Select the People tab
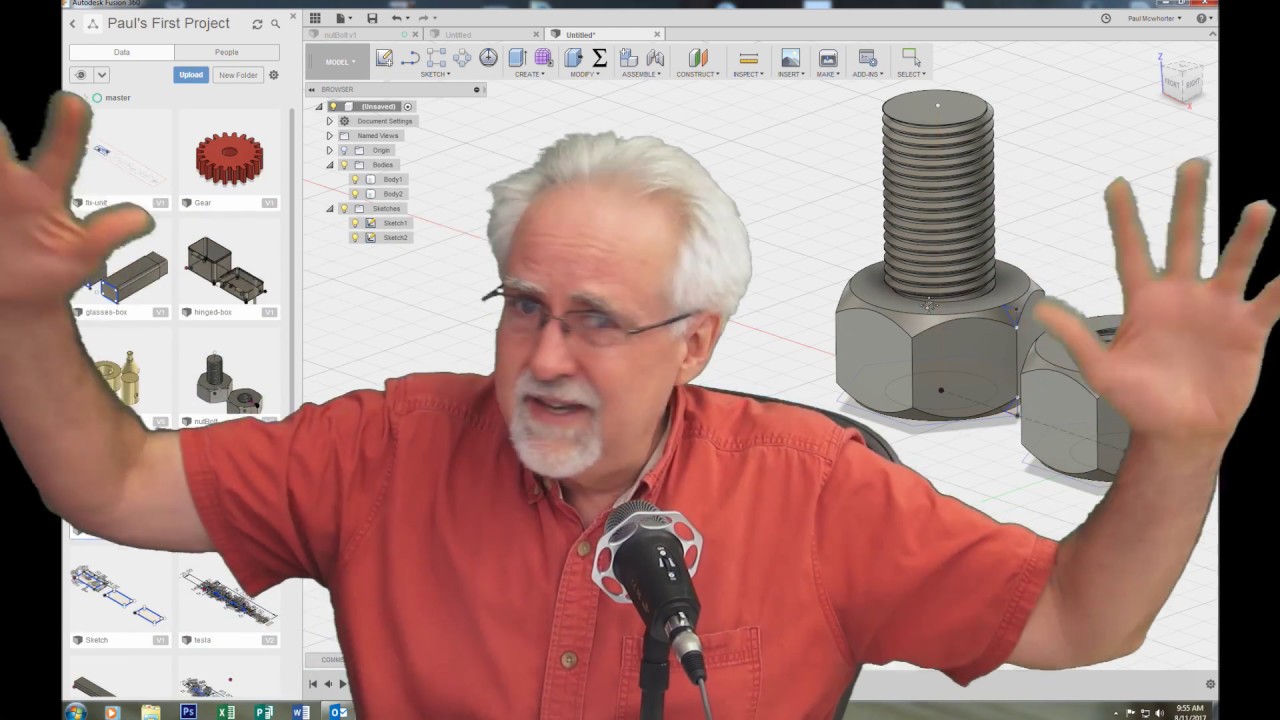 [227, 52]
